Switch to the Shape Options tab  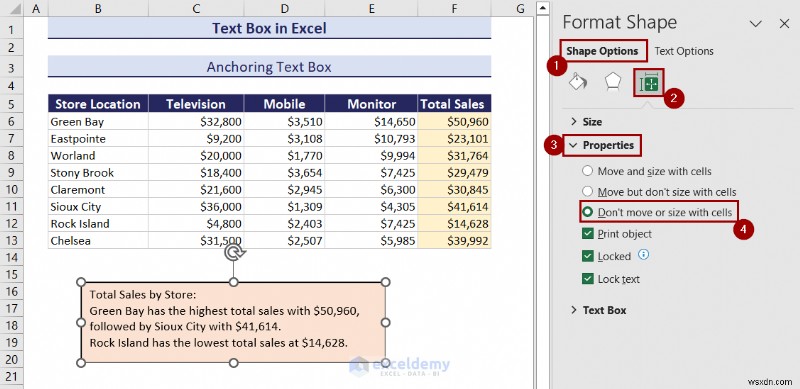pos(602,51)
